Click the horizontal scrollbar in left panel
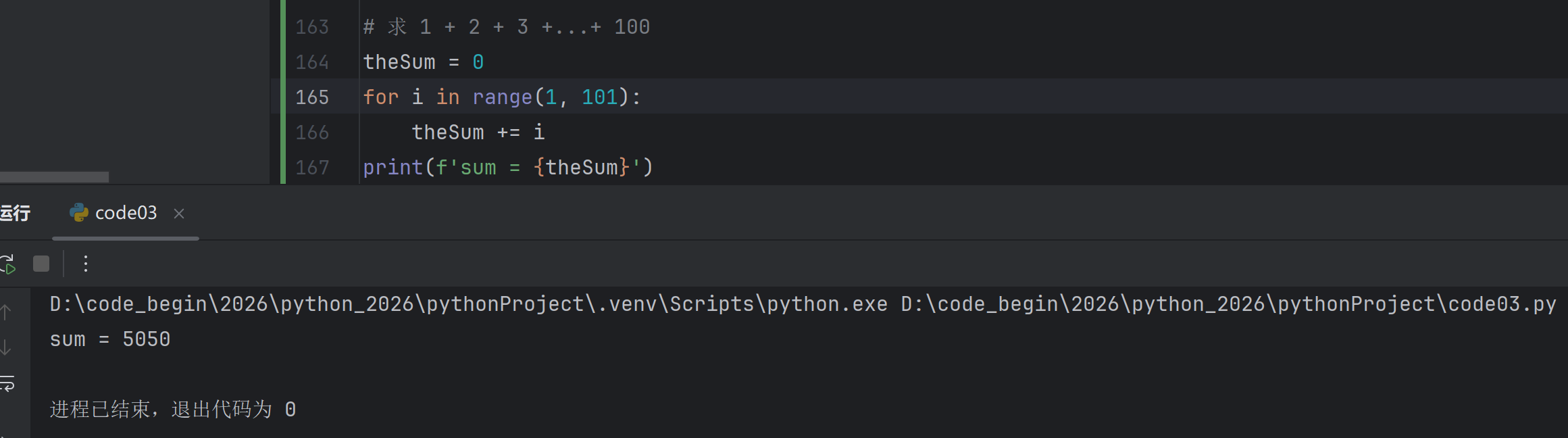The image size is (1568, 438). click(x=54, y=177)
